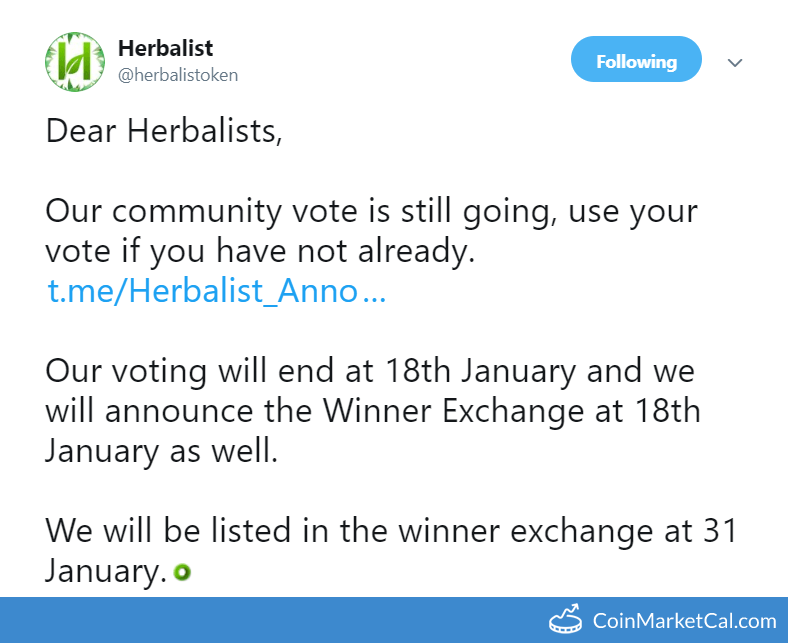Open the Herbalist profile avatar
The width and height of the screenshot is (788, 643).
click(x=75, y=61)
